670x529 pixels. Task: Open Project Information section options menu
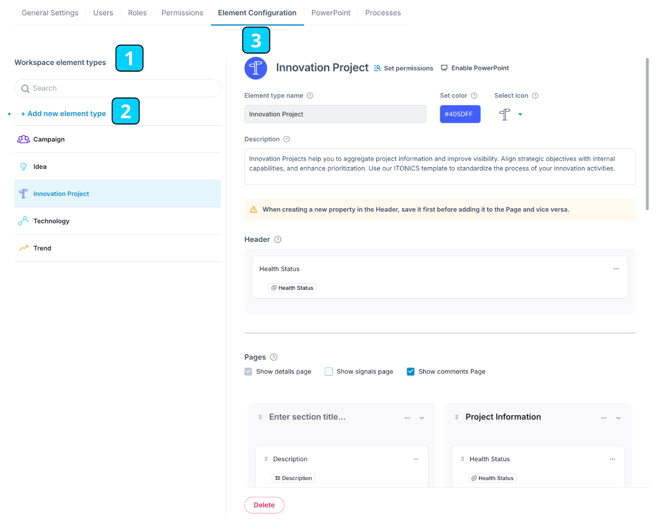coord(603,418)
